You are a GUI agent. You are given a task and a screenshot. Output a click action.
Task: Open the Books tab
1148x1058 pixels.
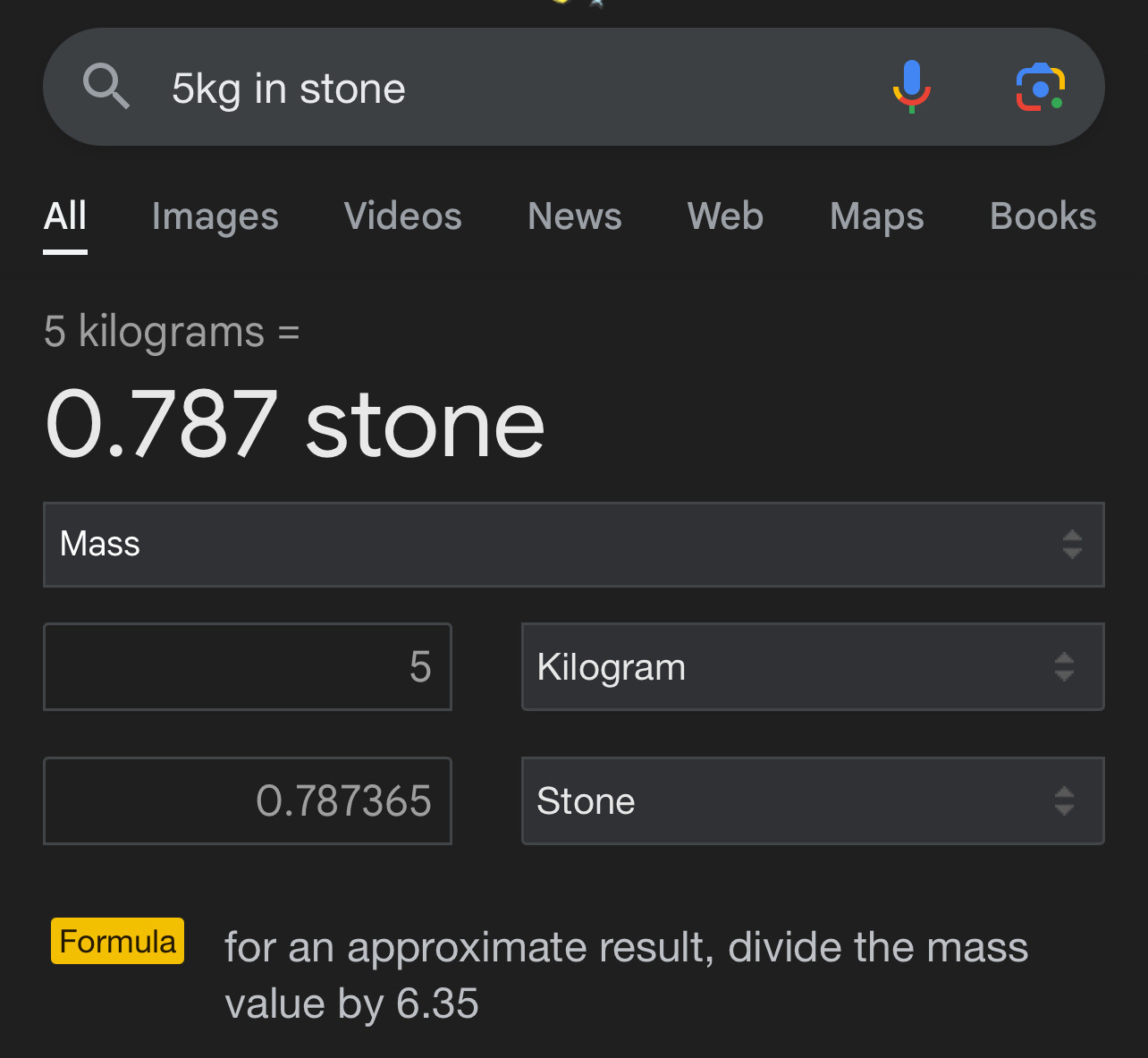click(x=1043, y=216)
